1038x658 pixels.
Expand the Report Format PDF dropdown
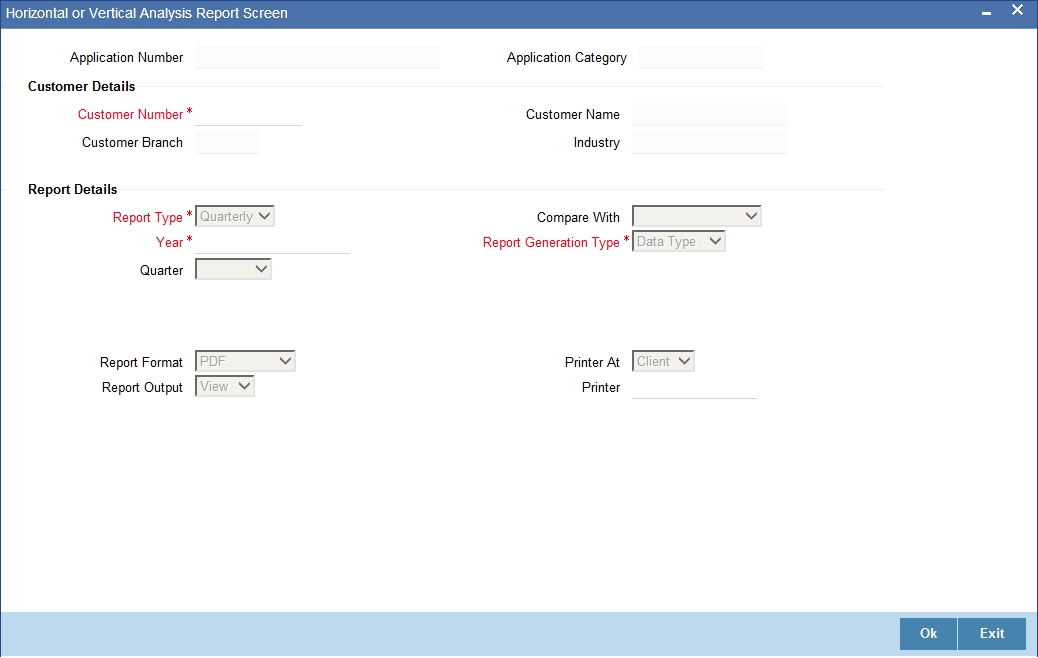pyautogui.click(x=245, y=361)
